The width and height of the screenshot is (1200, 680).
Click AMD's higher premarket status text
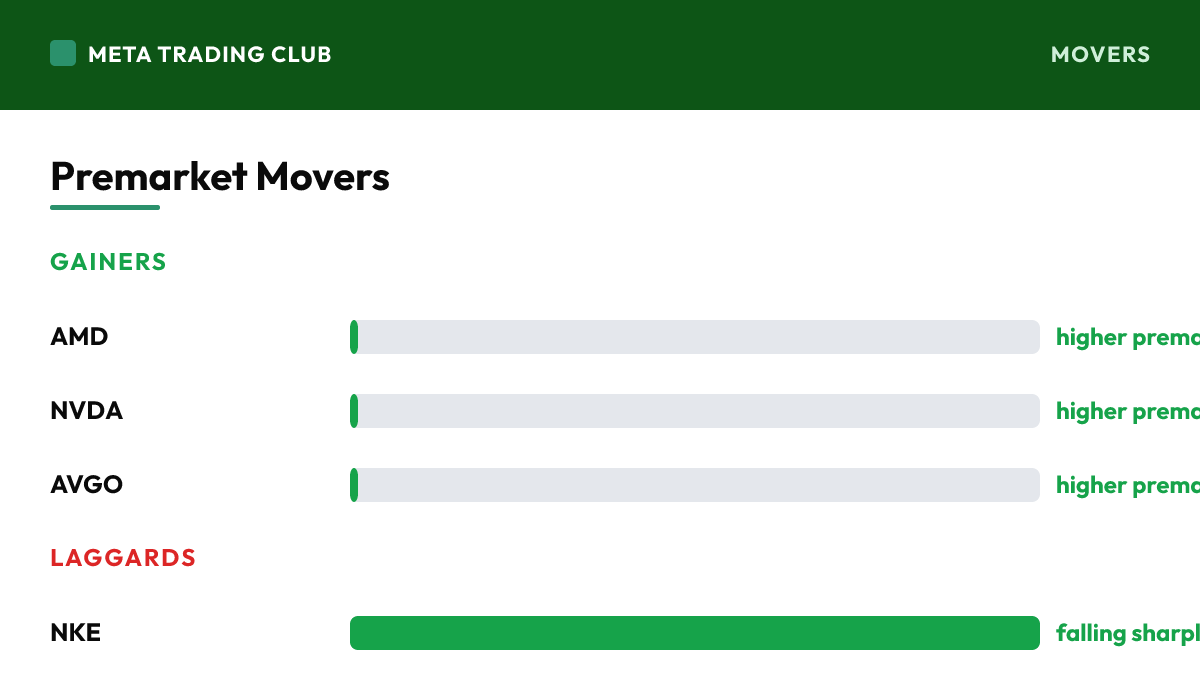[x=1128, y=337]
